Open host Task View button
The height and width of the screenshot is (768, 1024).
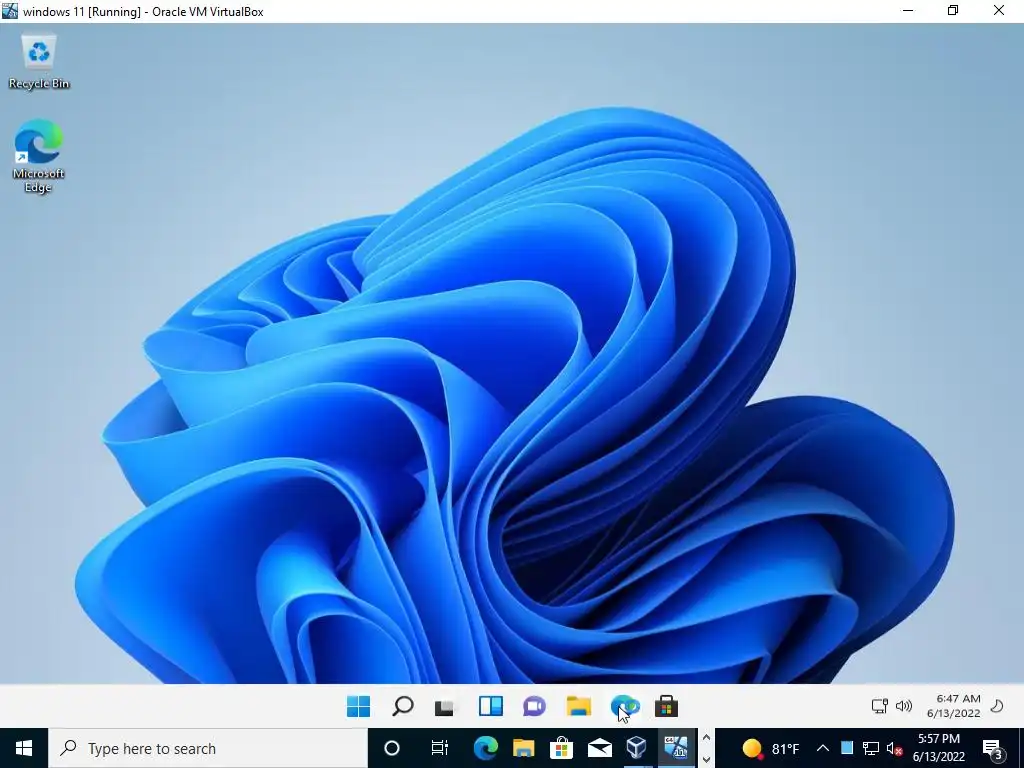pos(440,748)
